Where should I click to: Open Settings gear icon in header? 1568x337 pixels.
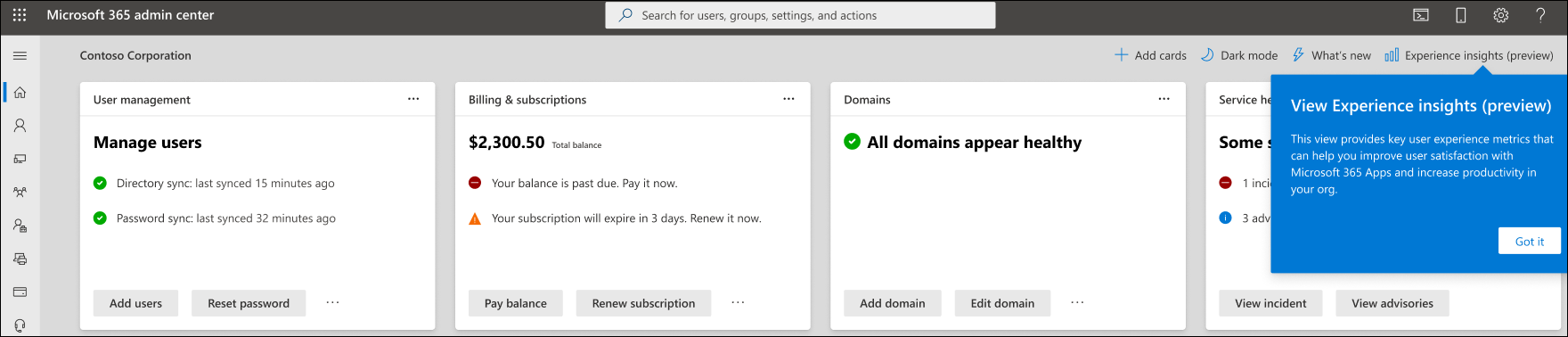[x=1501, y=15]
